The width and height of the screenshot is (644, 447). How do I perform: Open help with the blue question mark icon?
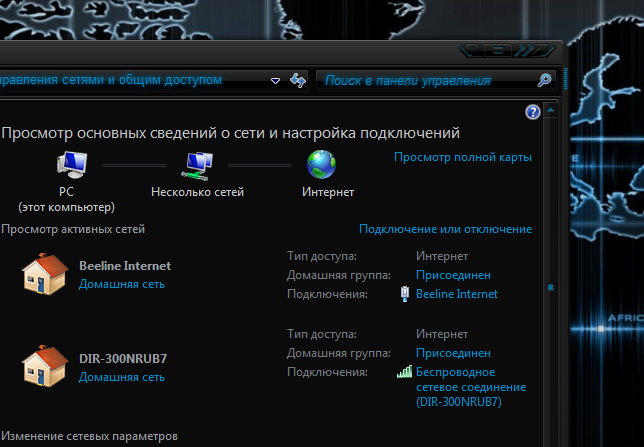[x=533, y=112]
